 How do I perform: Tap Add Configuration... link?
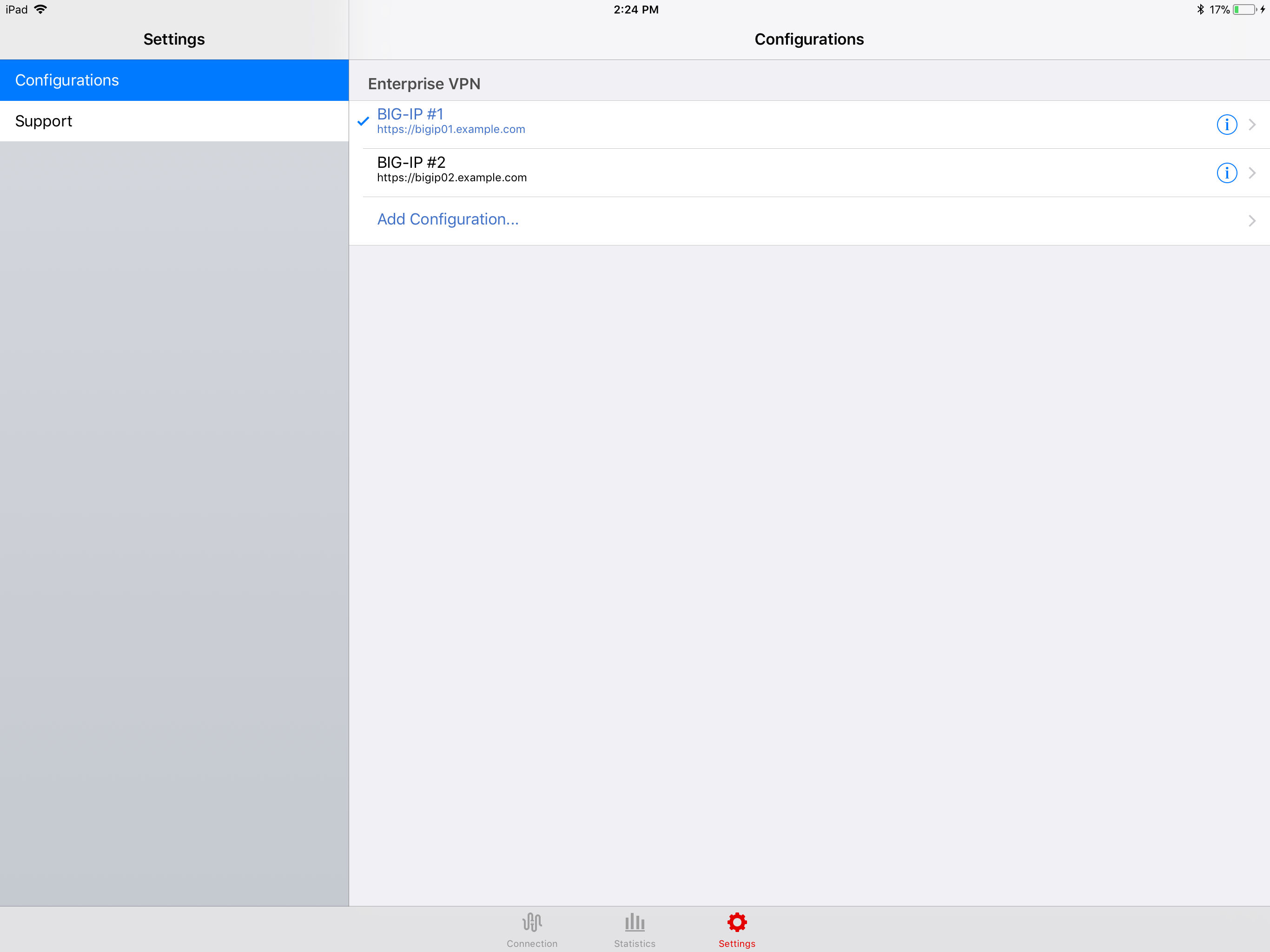coord(448,219)
